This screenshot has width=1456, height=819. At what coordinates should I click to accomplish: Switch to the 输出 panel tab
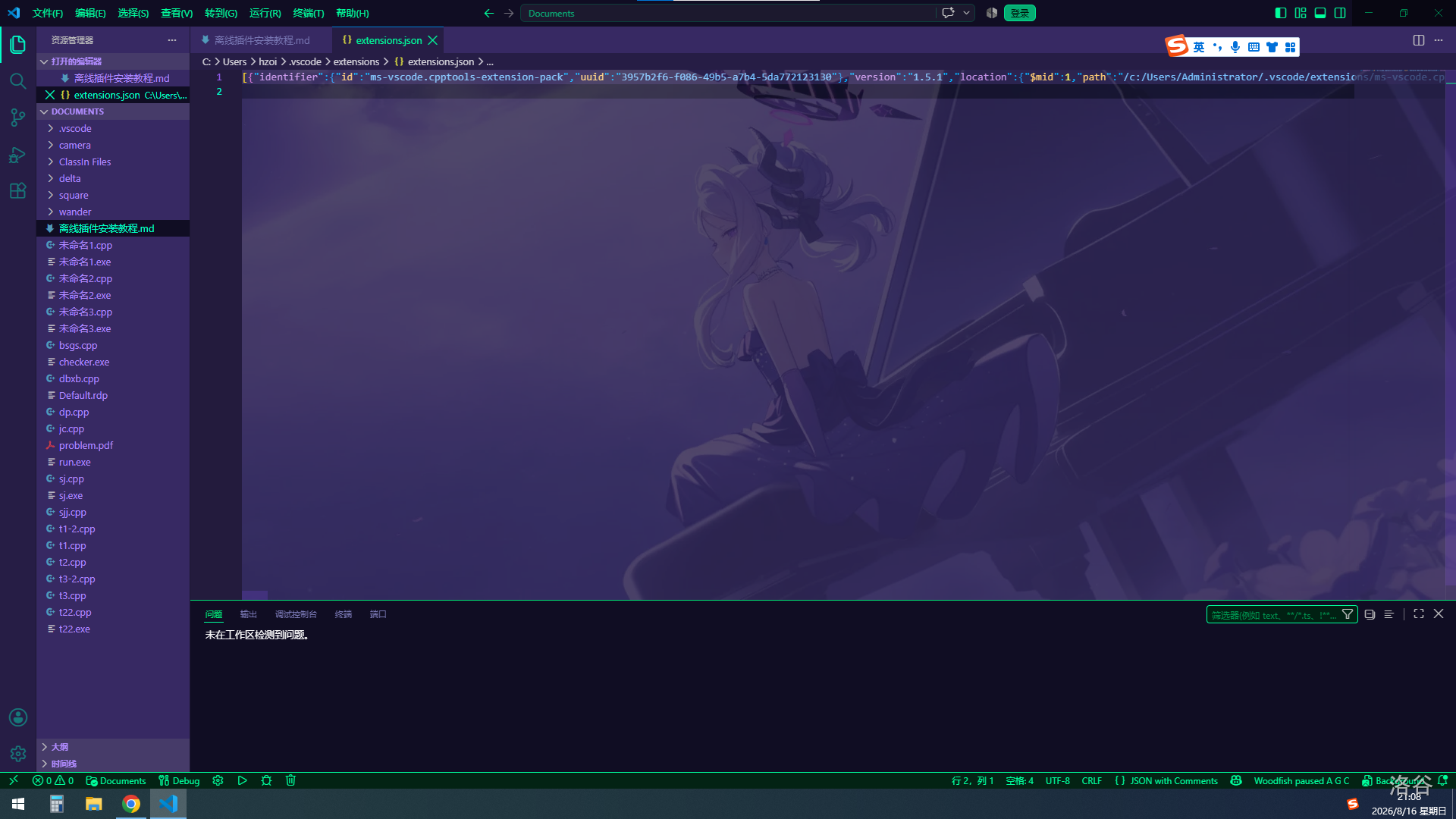(x=249, y=614)
